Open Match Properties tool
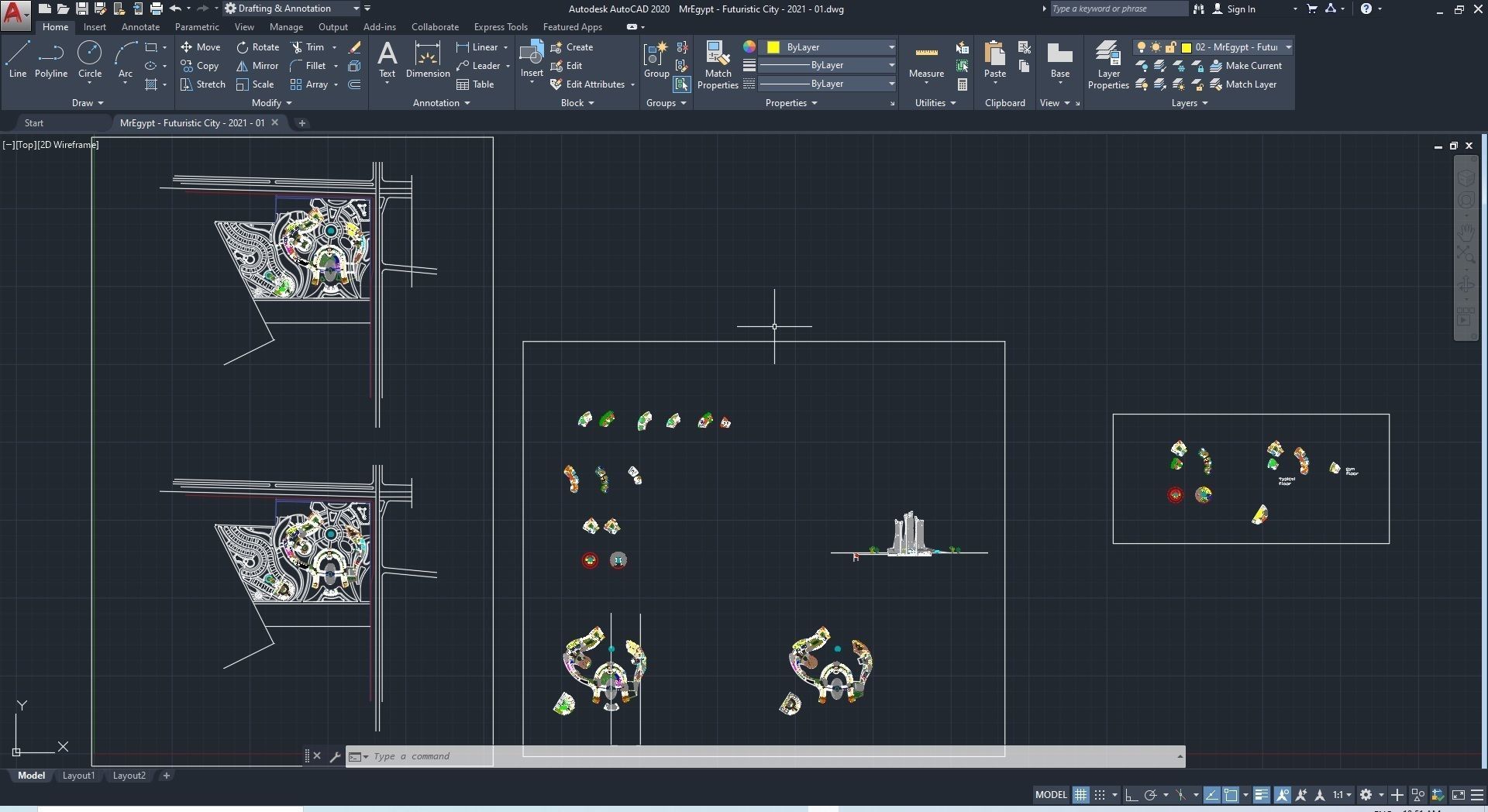 coord(718,65)
